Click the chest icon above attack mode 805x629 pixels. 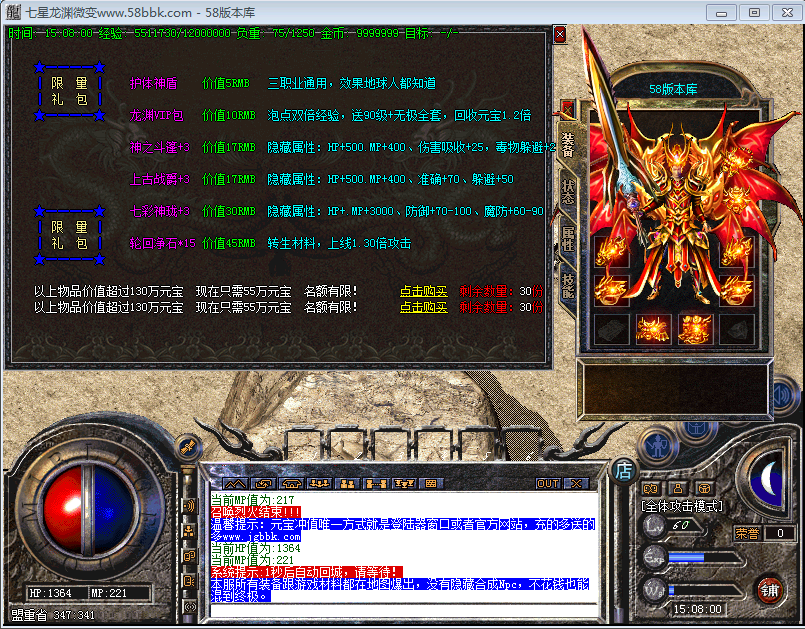point(704,488)
